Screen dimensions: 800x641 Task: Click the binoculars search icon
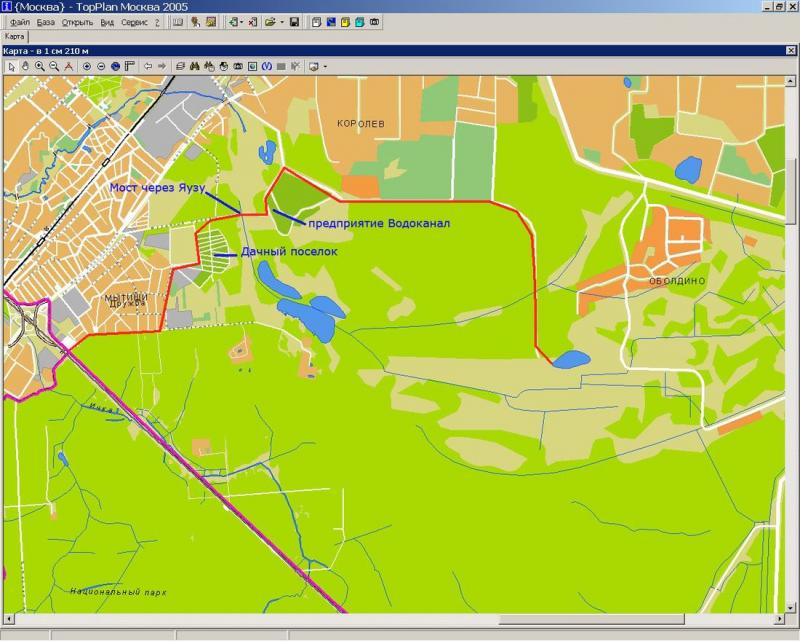click(x=194, y=66)
